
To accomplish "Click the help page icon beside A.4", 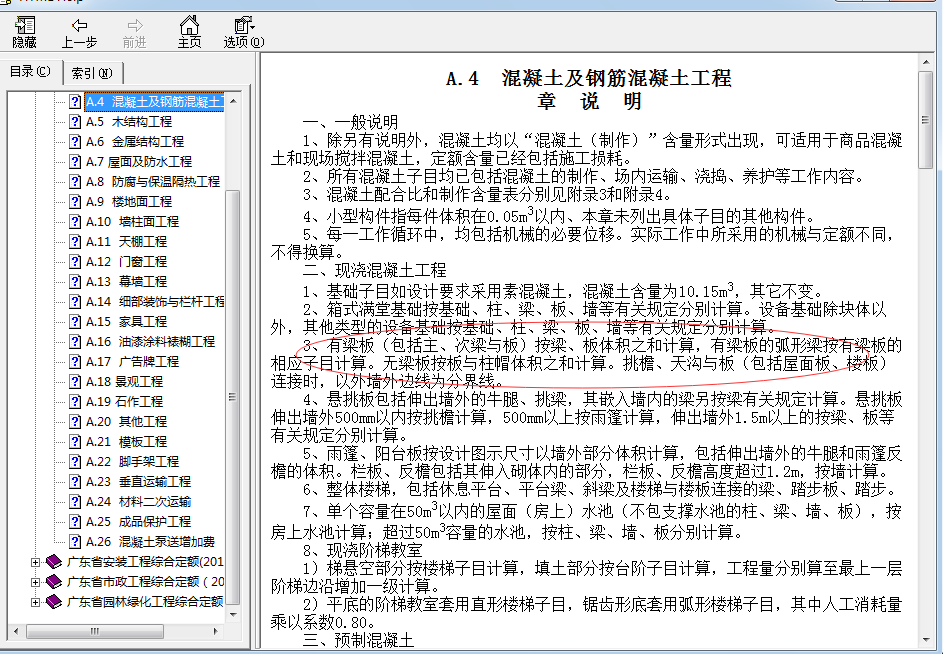I will (x=75, y=102).
